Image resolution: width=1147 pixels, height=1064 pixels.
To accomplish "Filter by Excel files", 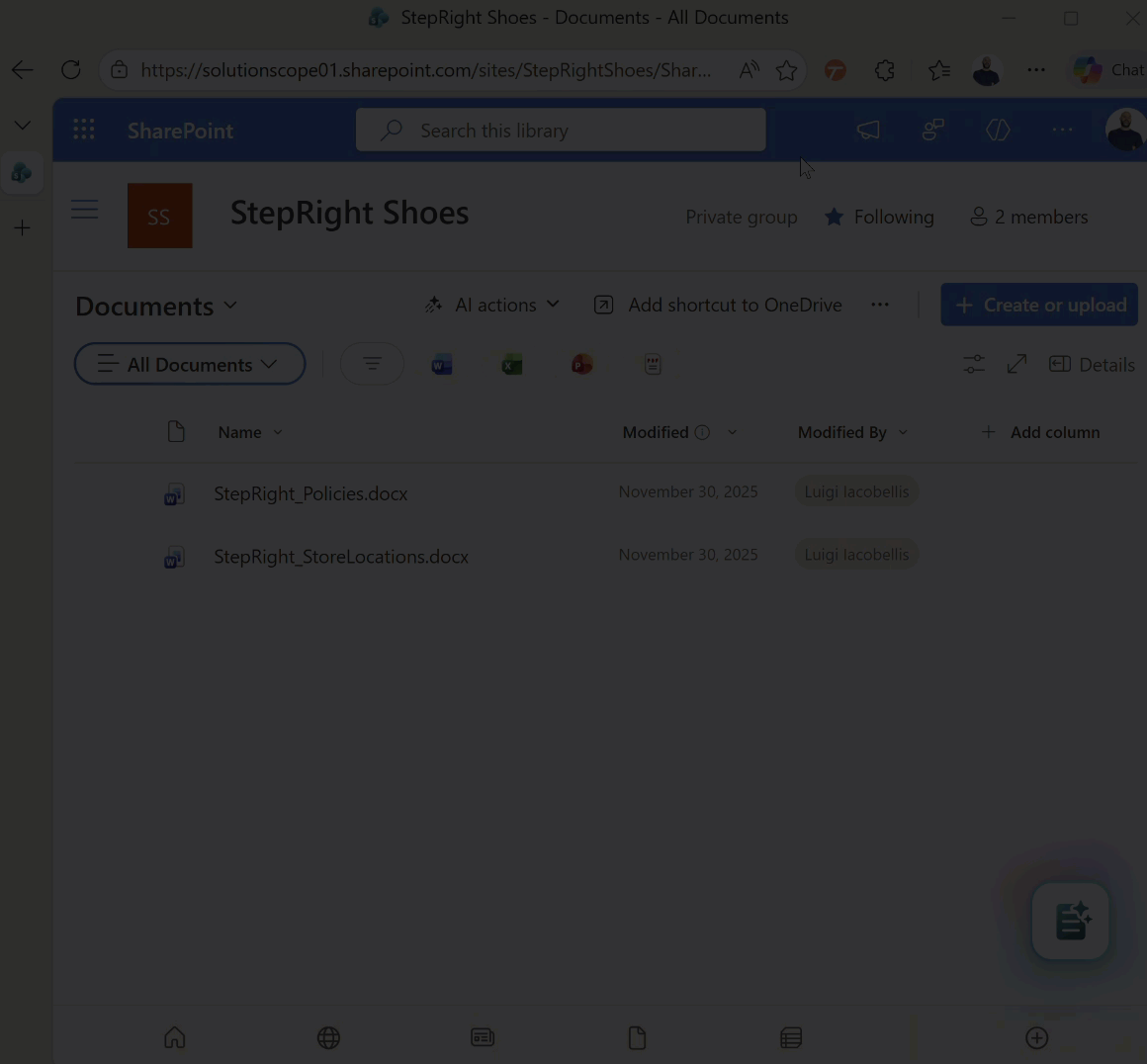I will pyautogui.click(x=512, y=365).
